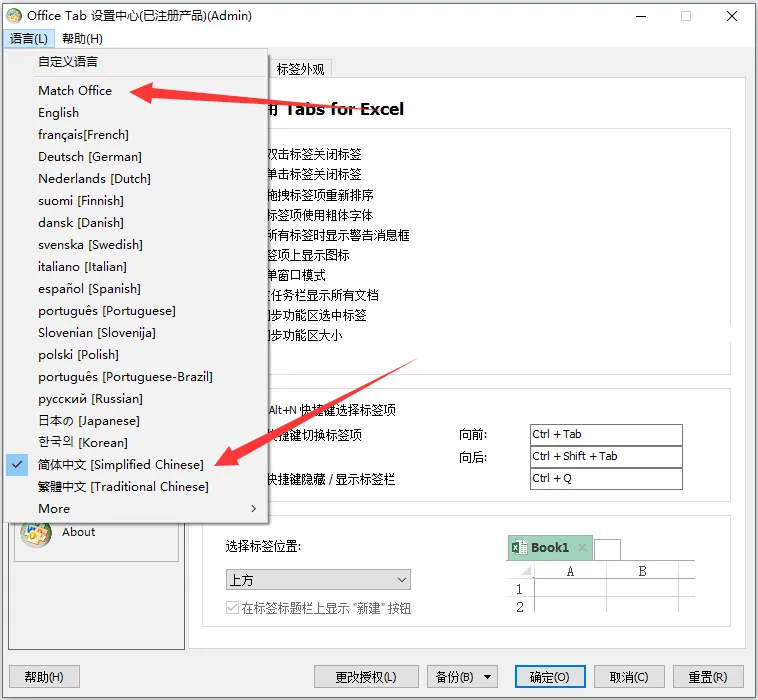
Task: Open the 备份(B) dropdown arrow
Action: (x=488, y=677)
